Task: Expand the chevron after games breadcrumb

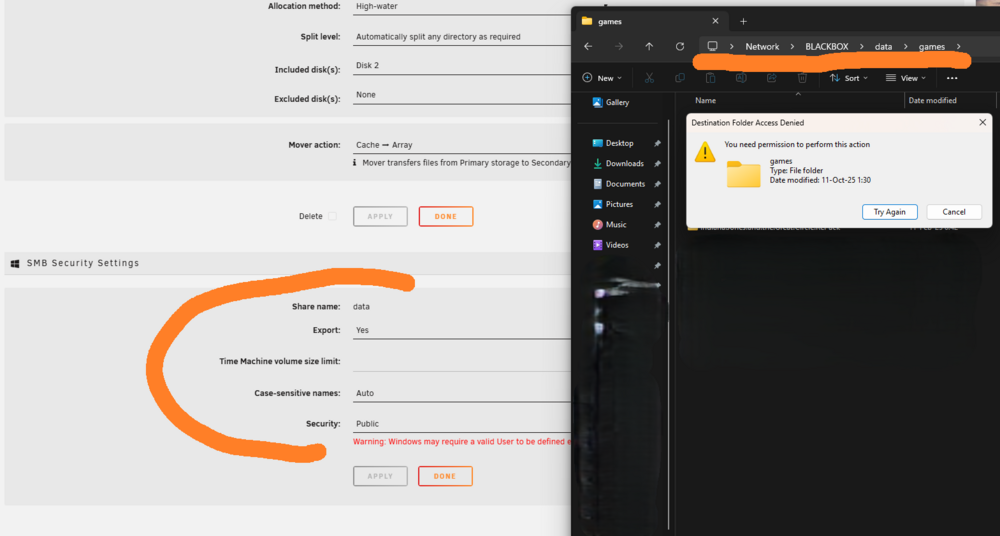Action: point(959,47)
